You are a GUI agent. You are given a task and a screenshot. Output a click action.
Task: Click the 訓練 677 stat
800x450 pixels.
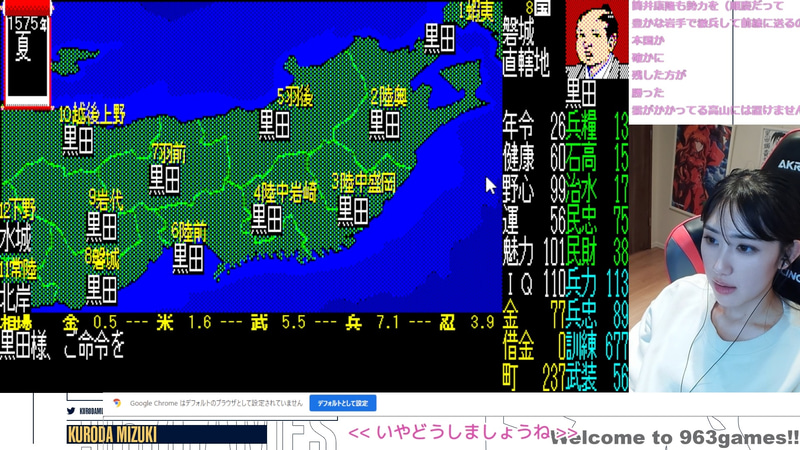597,348
